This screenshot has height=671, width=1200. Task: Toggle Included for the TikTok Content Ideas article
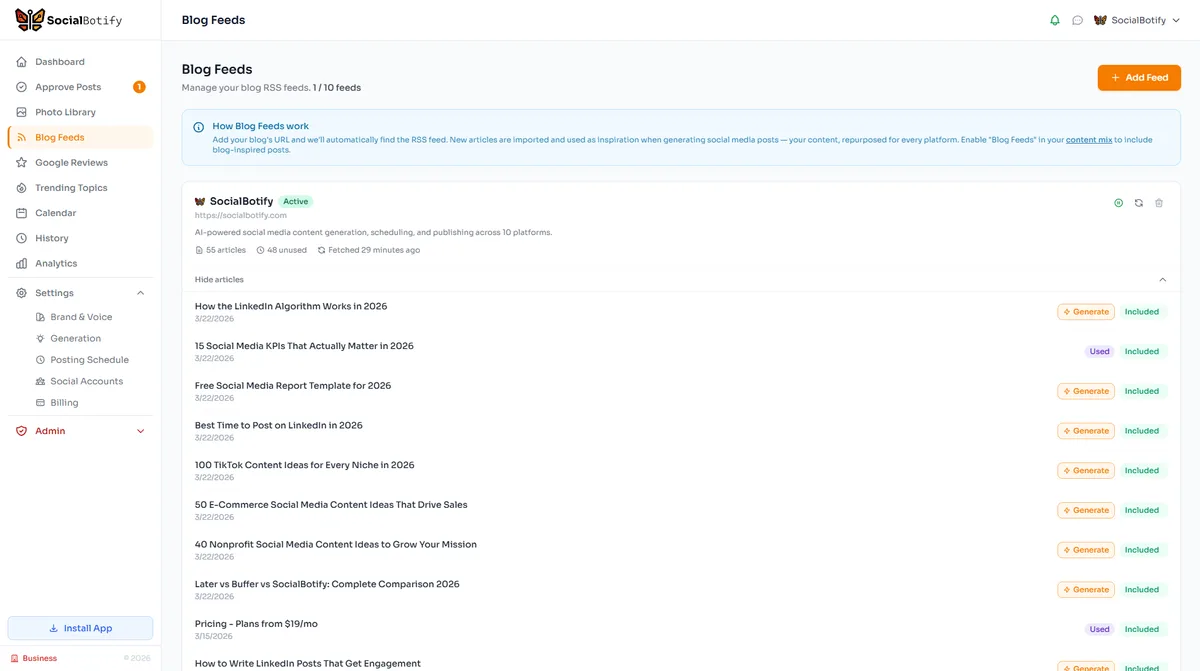click(1141, 470)
